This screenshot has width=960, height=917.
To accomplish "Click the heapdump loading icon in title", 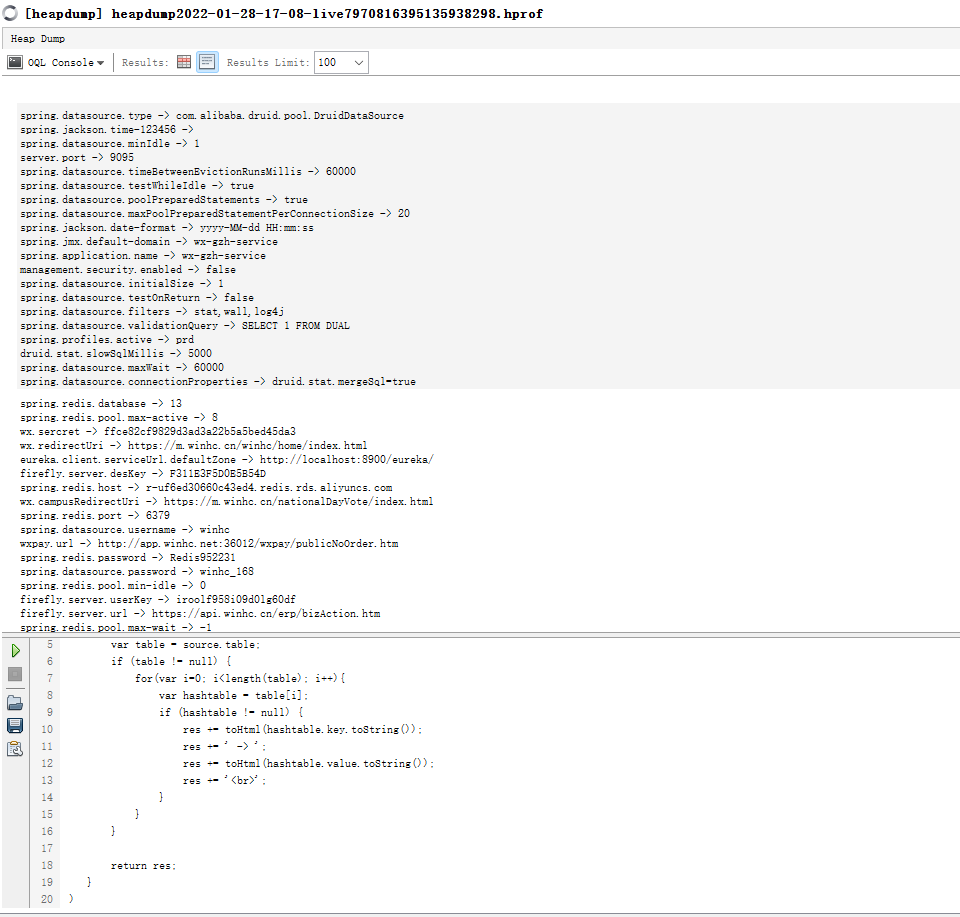I will coord(10,14).
